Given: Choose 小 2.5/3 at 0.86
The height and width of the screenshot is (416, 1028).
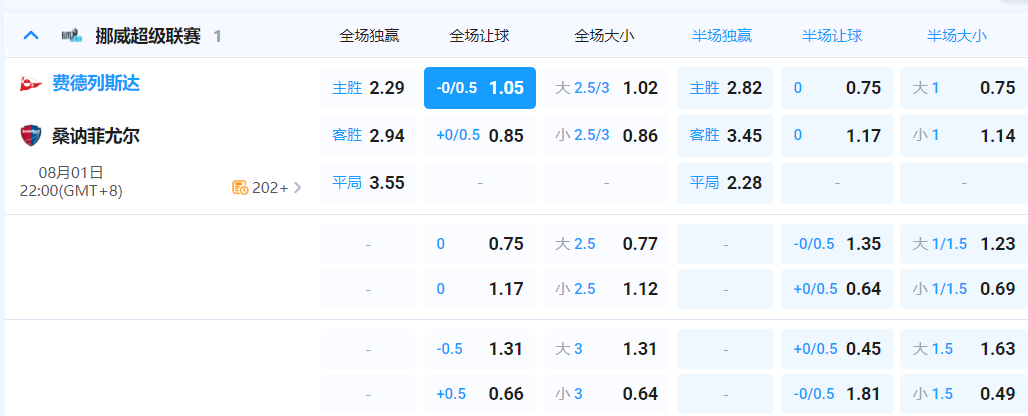Looking at the screenshot, I should 606,136.
